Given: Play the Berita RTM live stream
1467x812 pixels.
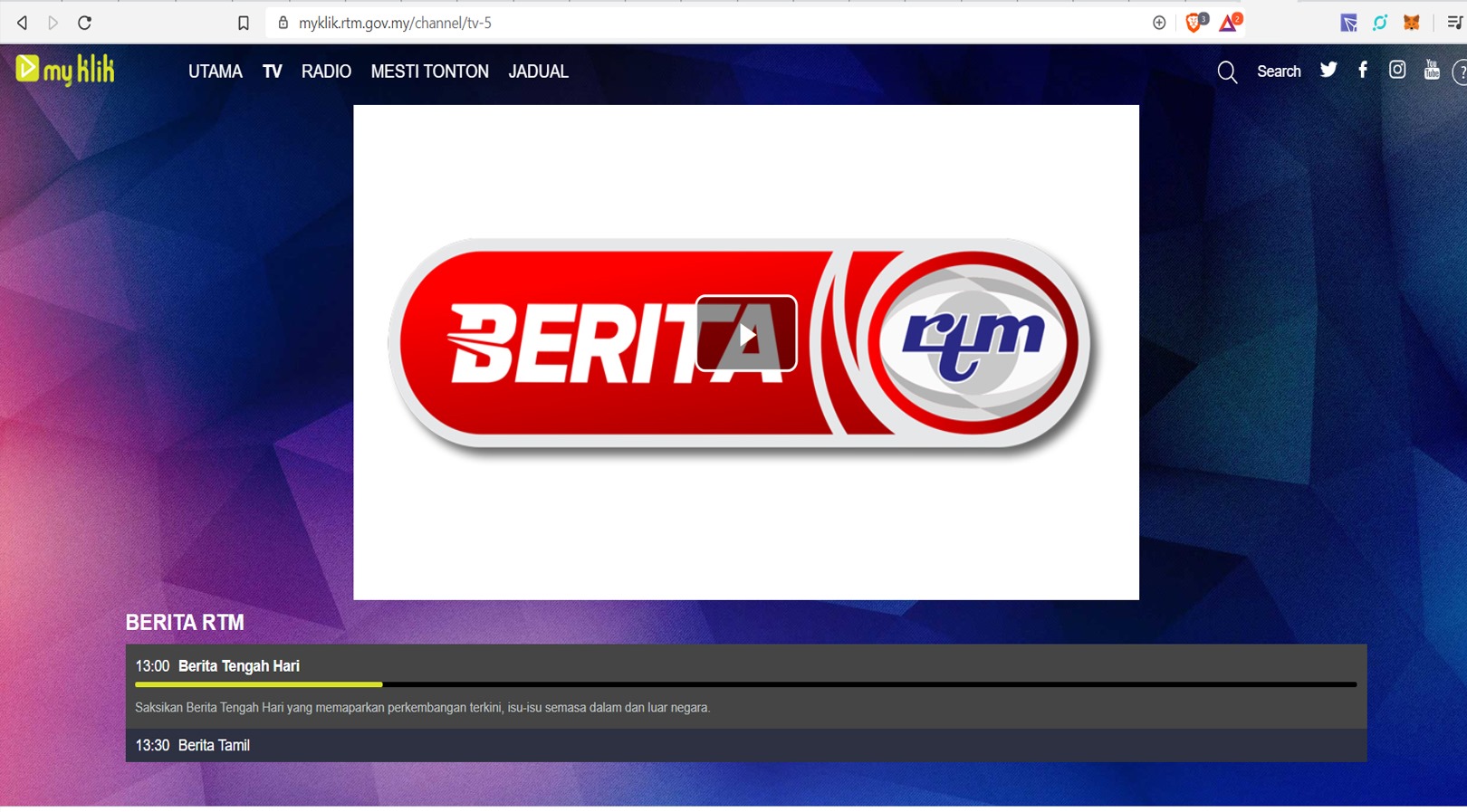Looking at the screenshot, I should click(x=746, y=334).
